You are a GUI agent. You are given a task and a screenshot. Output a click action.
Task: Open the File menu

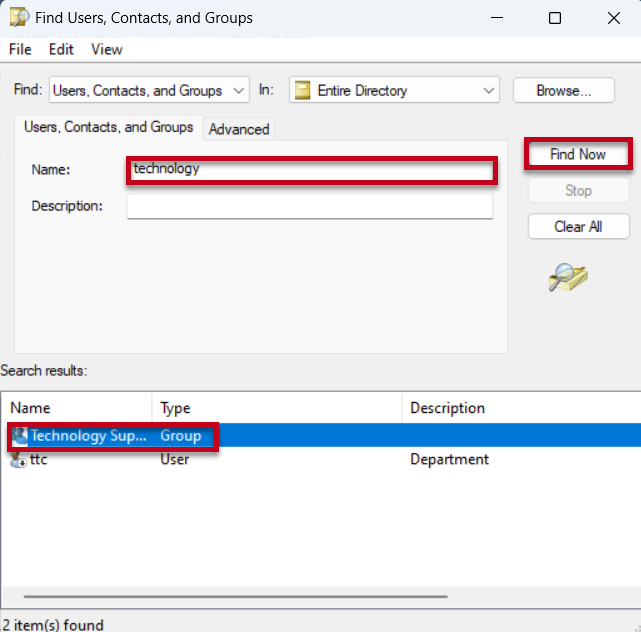[20, 49]
